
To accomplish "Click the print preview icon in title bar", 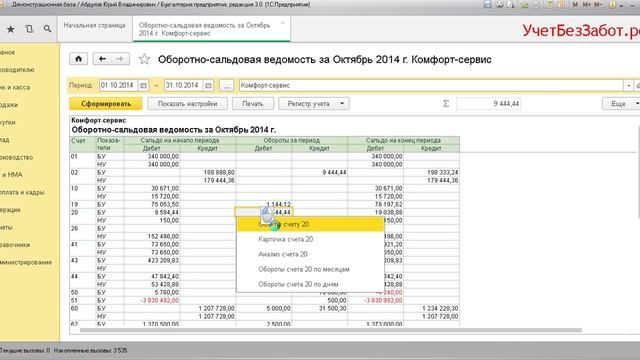I will (511, 4).
